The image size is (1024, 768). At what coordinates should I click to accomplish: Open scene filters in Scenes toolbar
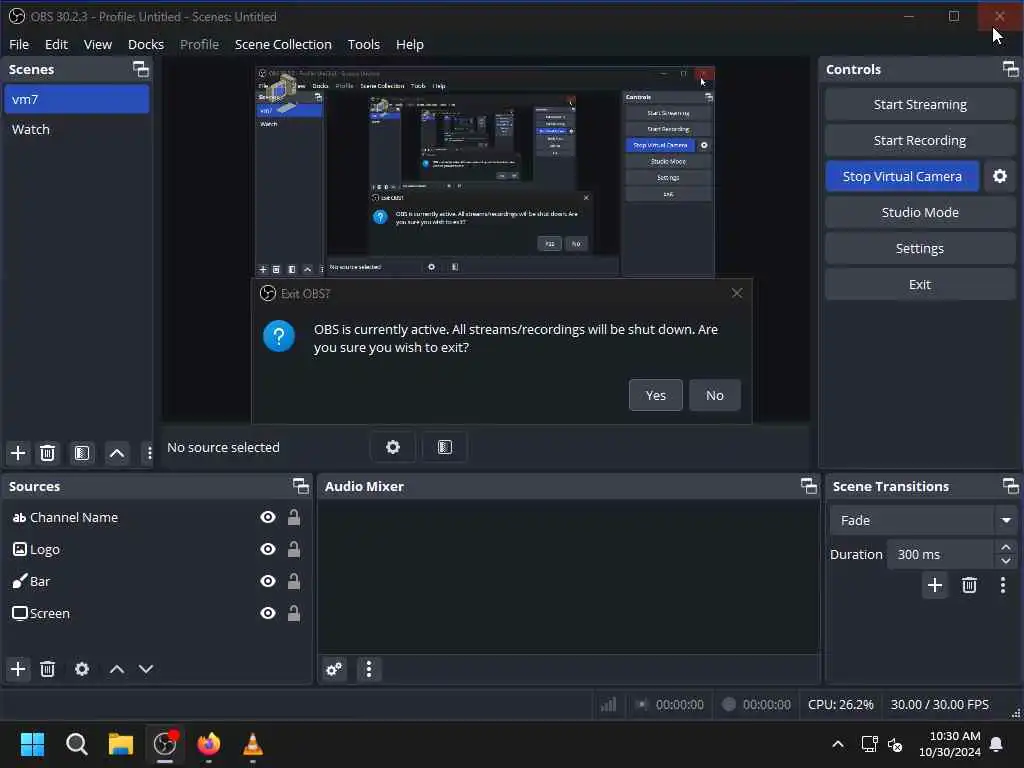coord(82,453)
